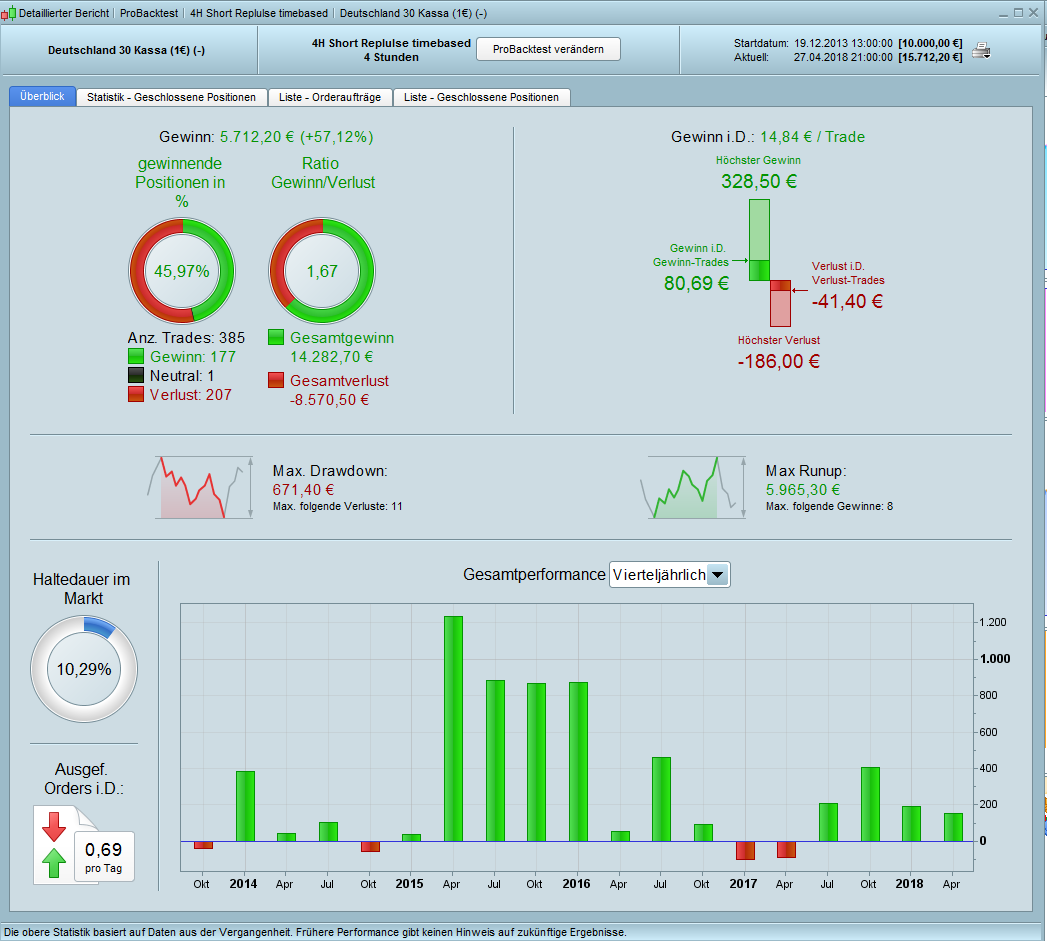Click the -41,40 € average loss value
Viewport: 1047px width, 941px height.
(x=847, y=301)
